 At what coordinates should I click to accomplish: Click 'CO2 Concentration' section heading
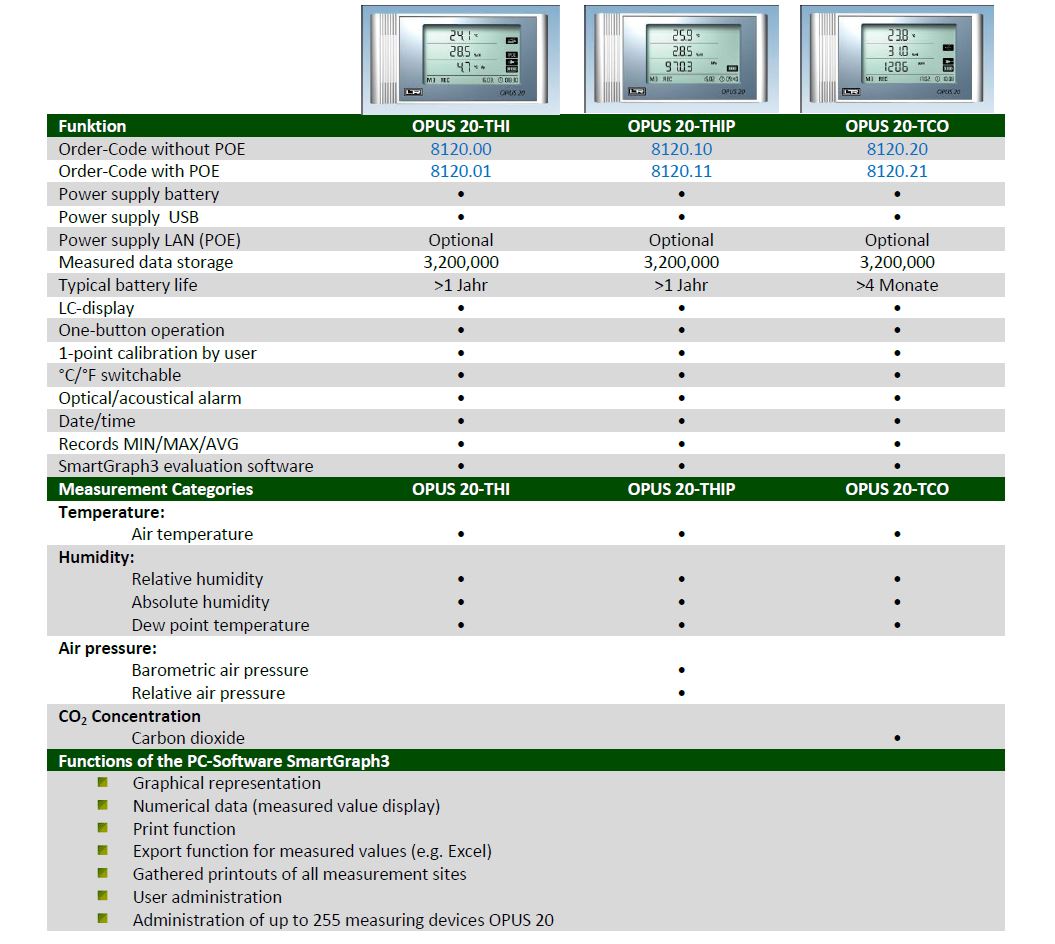click(129, 717)
